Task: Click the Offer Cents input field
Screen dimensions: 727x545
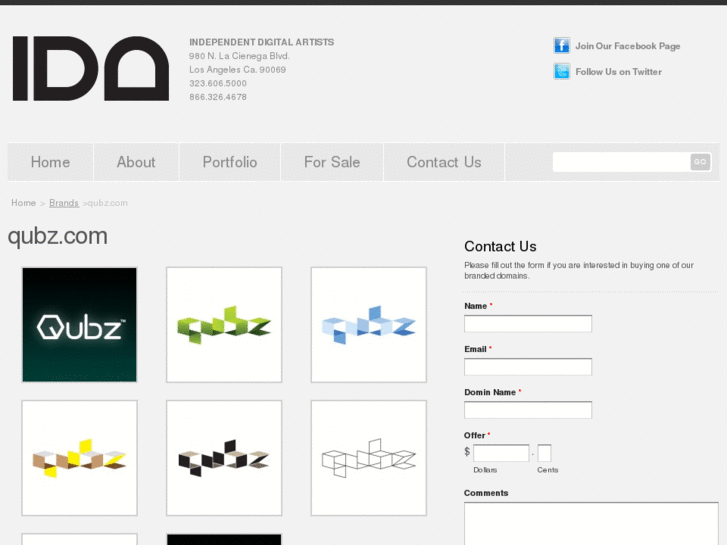Action: 544,453
